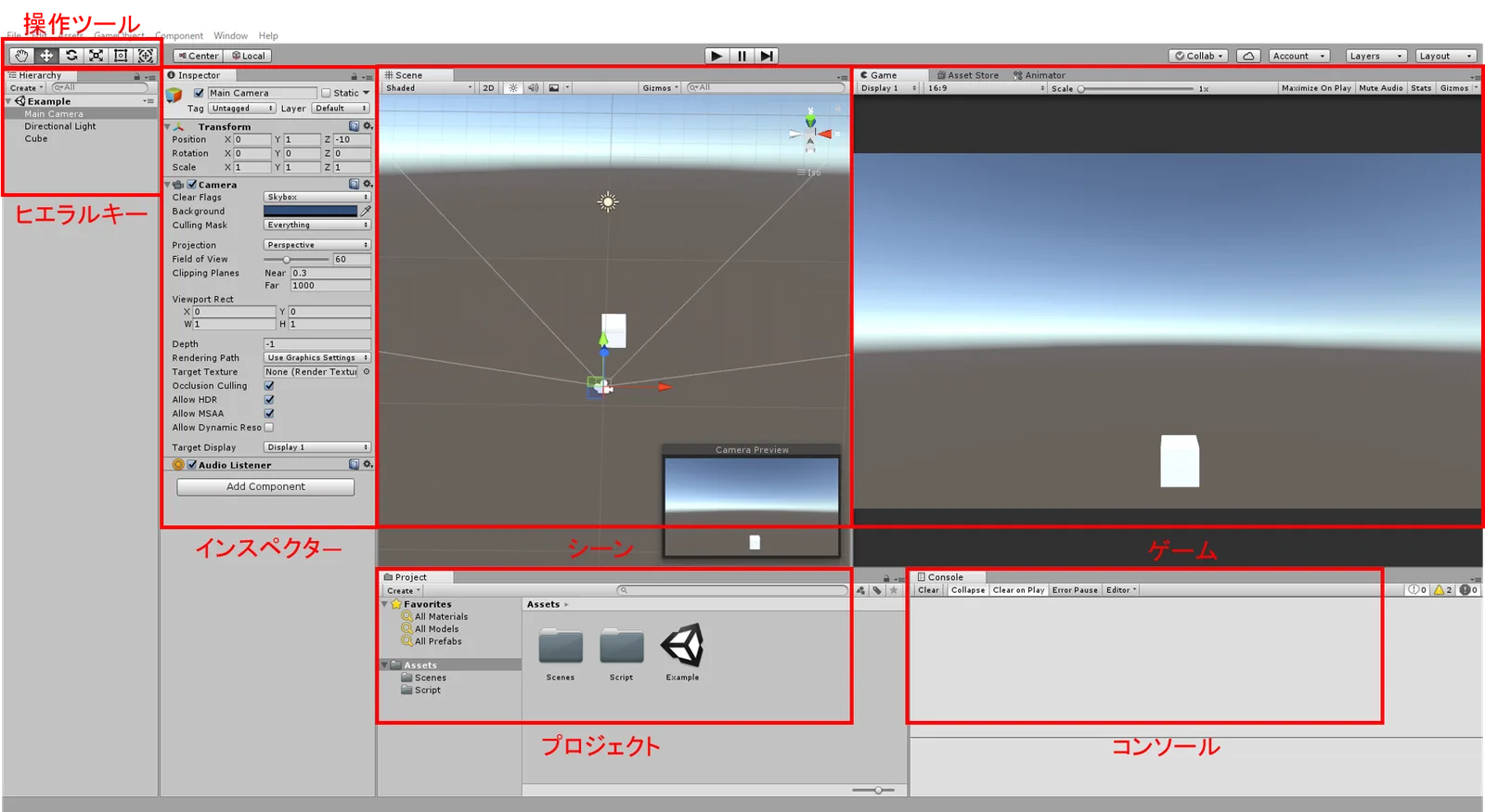The height and width of the screenshot is (812, 1485).
Task: Toggle Main Camera active checkbox
Action: (x=199, y=93)
